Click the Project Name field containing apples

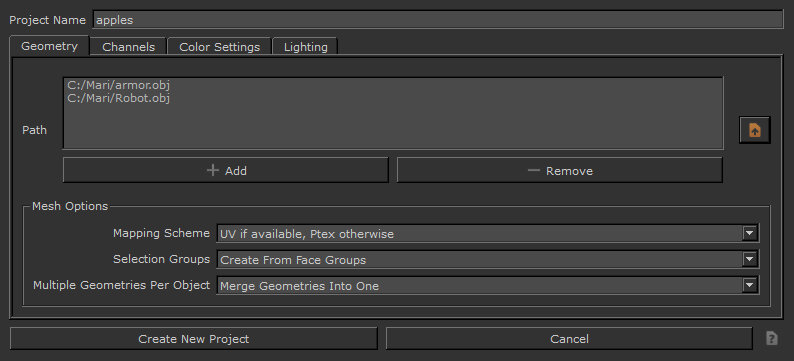tap(439, 20)
